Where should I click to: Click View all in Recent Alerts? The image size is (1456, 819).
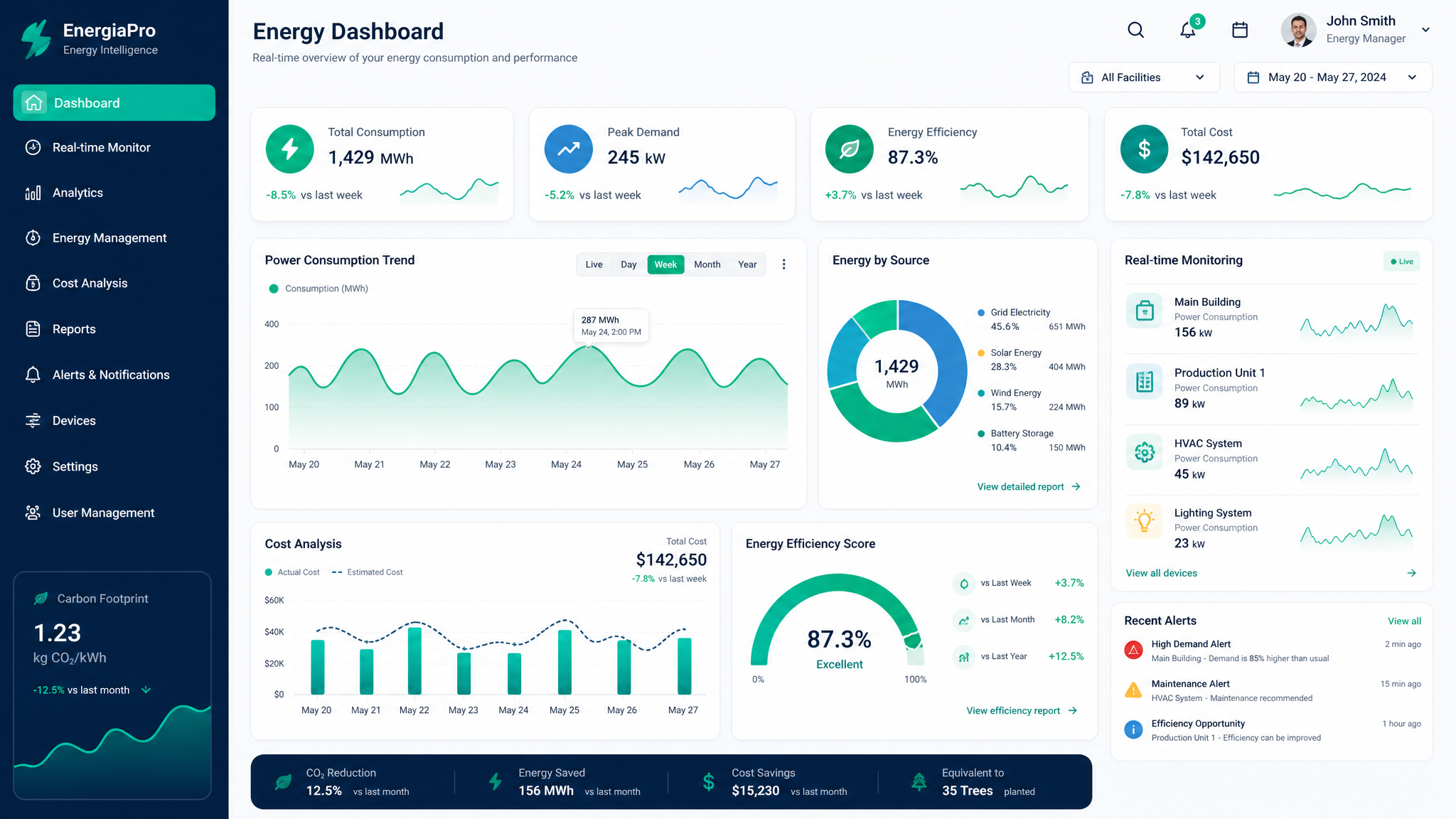pyautogui.click(x=1404, y=621)
